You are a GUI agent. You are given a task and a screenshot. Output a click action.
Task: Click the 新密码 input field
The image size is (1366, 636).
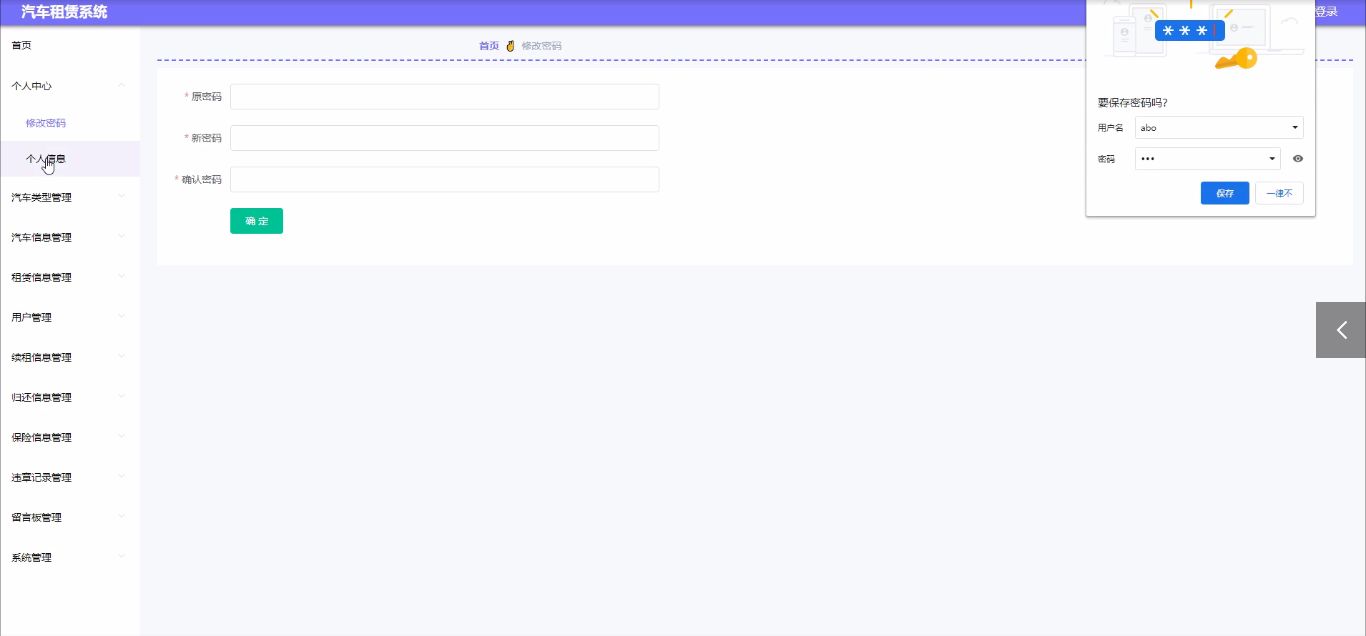(x=444, y=138)
